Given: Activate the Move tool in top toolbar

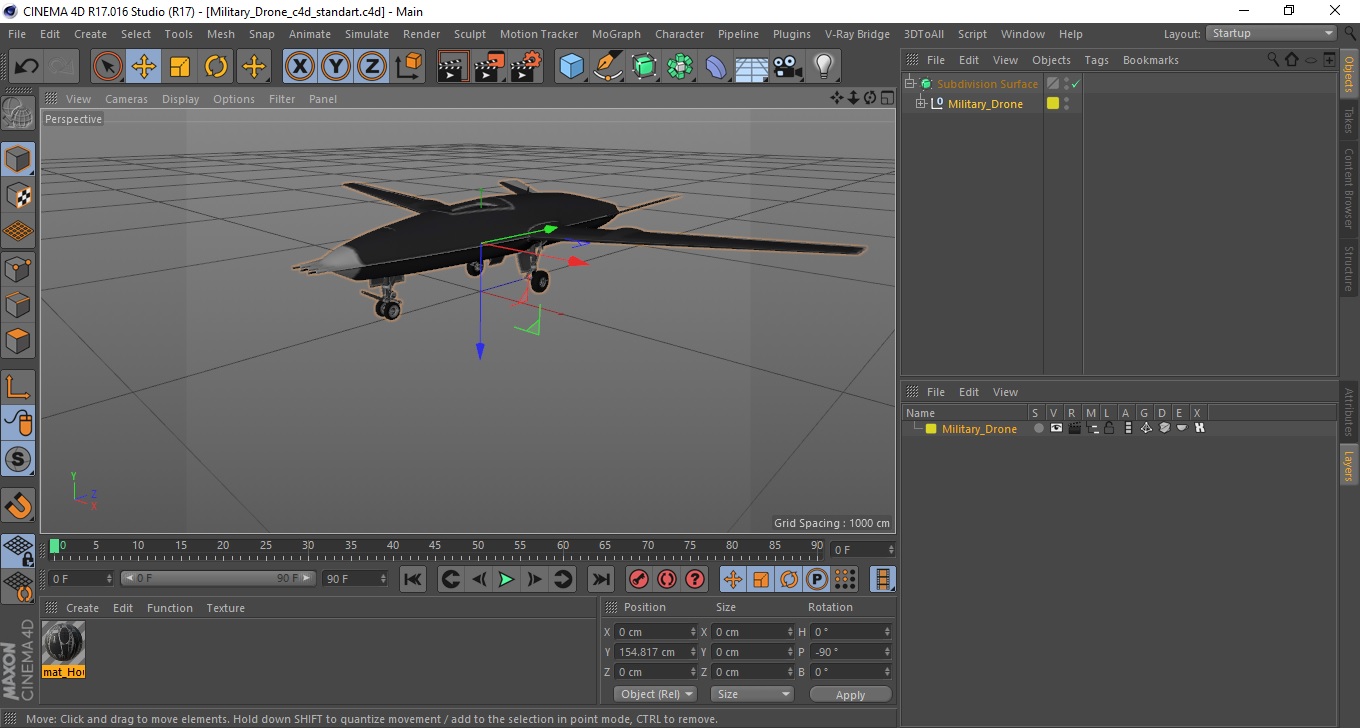Looking at the screenshot, I should tap(144, 67).
